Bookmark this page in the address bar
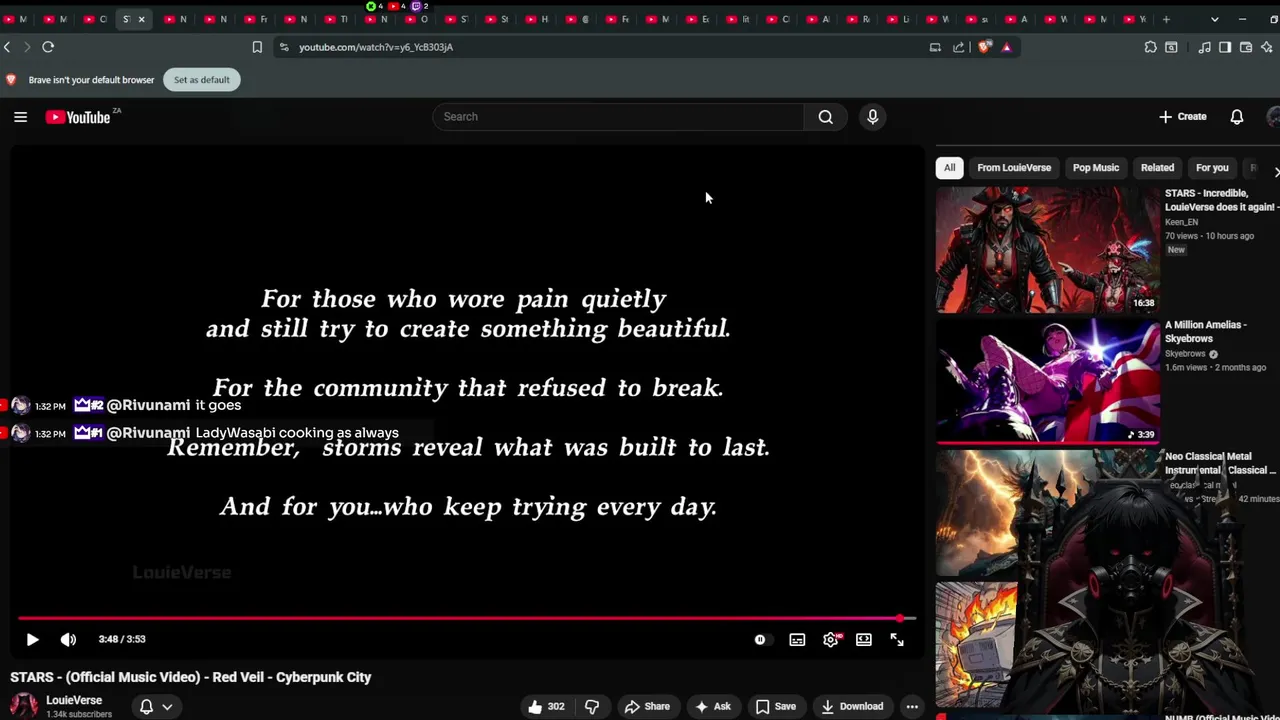Image resolution: width=1280 pixels, height=720 pixels. click(x=257, y=47)
